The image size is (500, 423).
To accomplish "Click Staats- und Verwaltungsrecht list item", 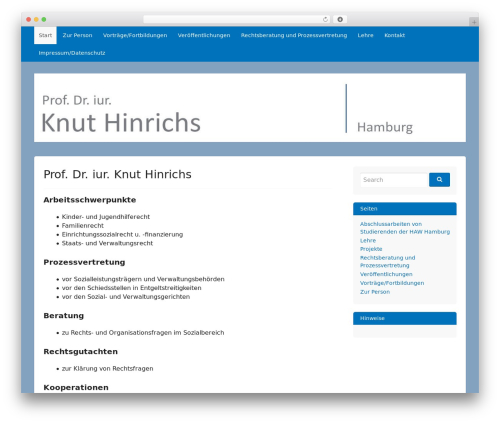I will pos(107,243).
